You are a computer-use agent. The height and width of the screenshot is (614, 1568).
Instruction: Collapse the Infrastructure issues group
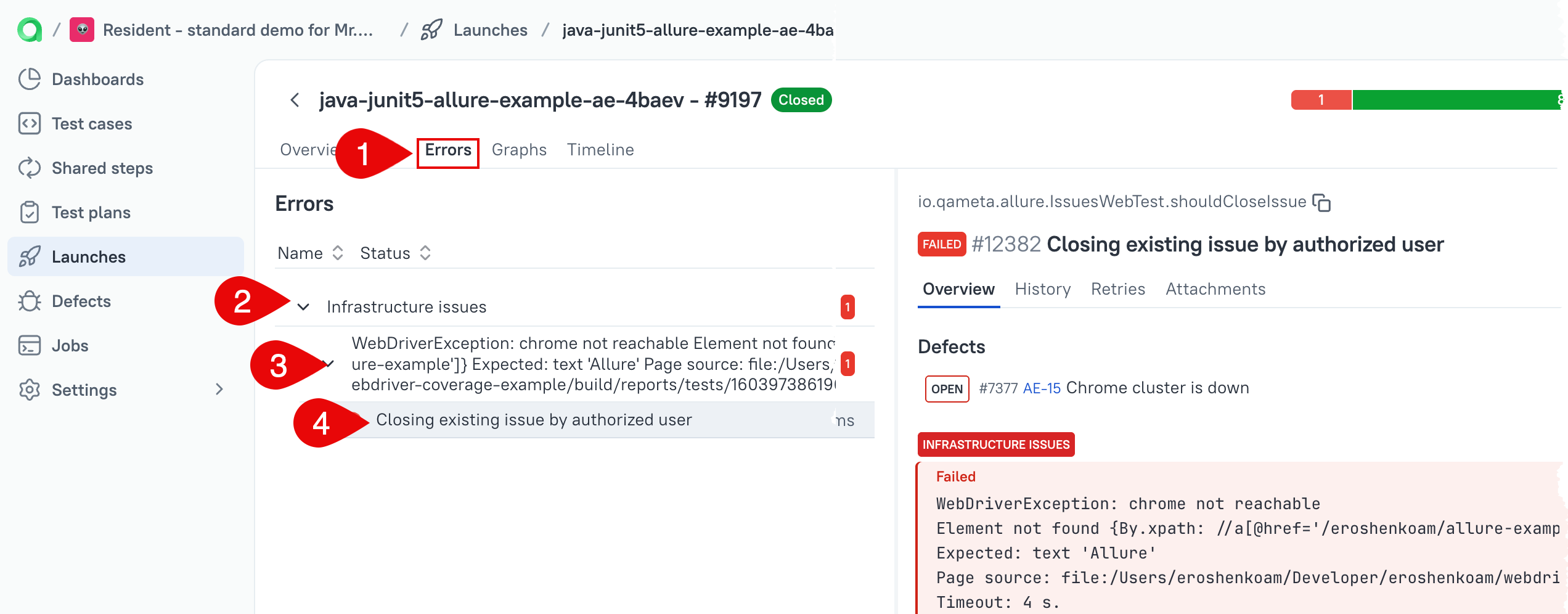pyautogui.click(x=303, y=307)
